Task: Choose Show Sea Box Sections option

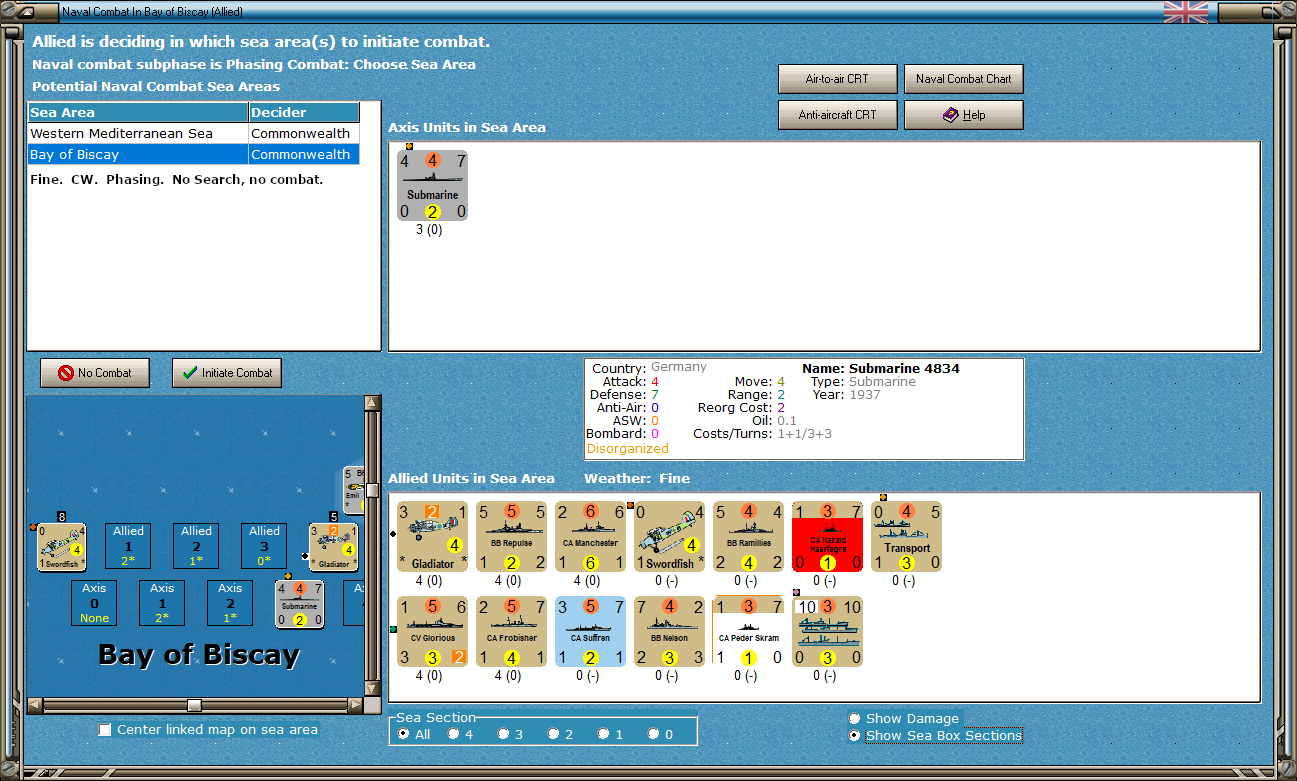Action: pos(935,735)
